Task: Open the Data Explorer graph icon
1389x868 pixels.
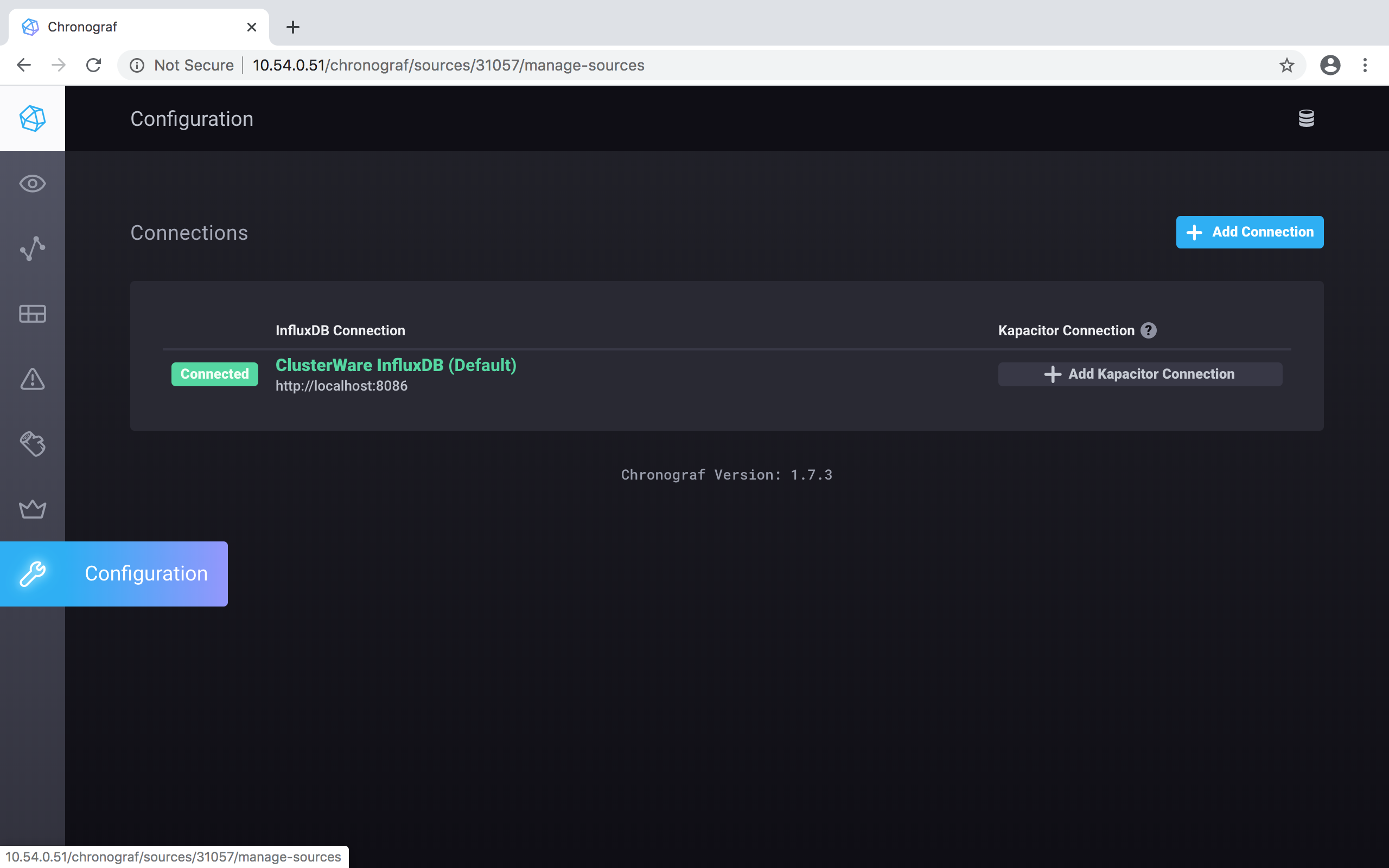Action: tap(32, 248)
